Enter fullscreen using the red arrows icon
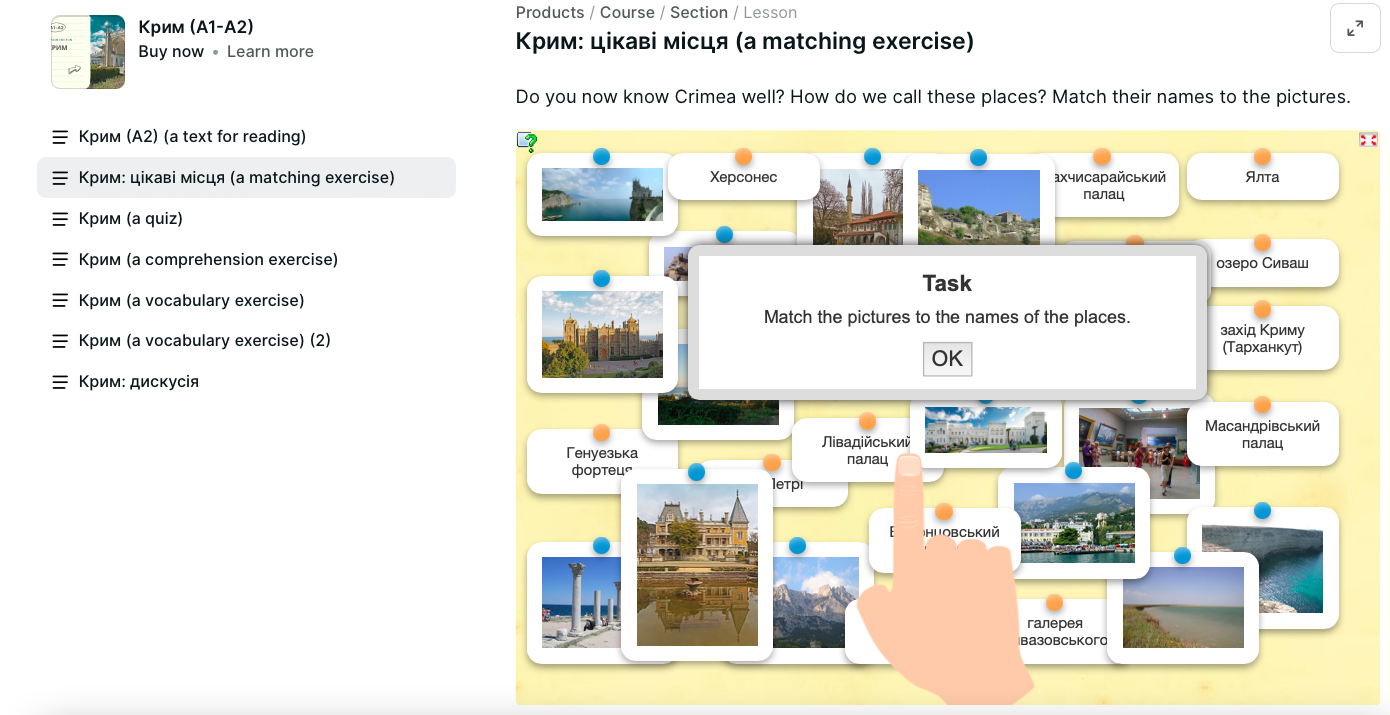The height and width of the screenshot is (715, 1390). click(1368, 139)
